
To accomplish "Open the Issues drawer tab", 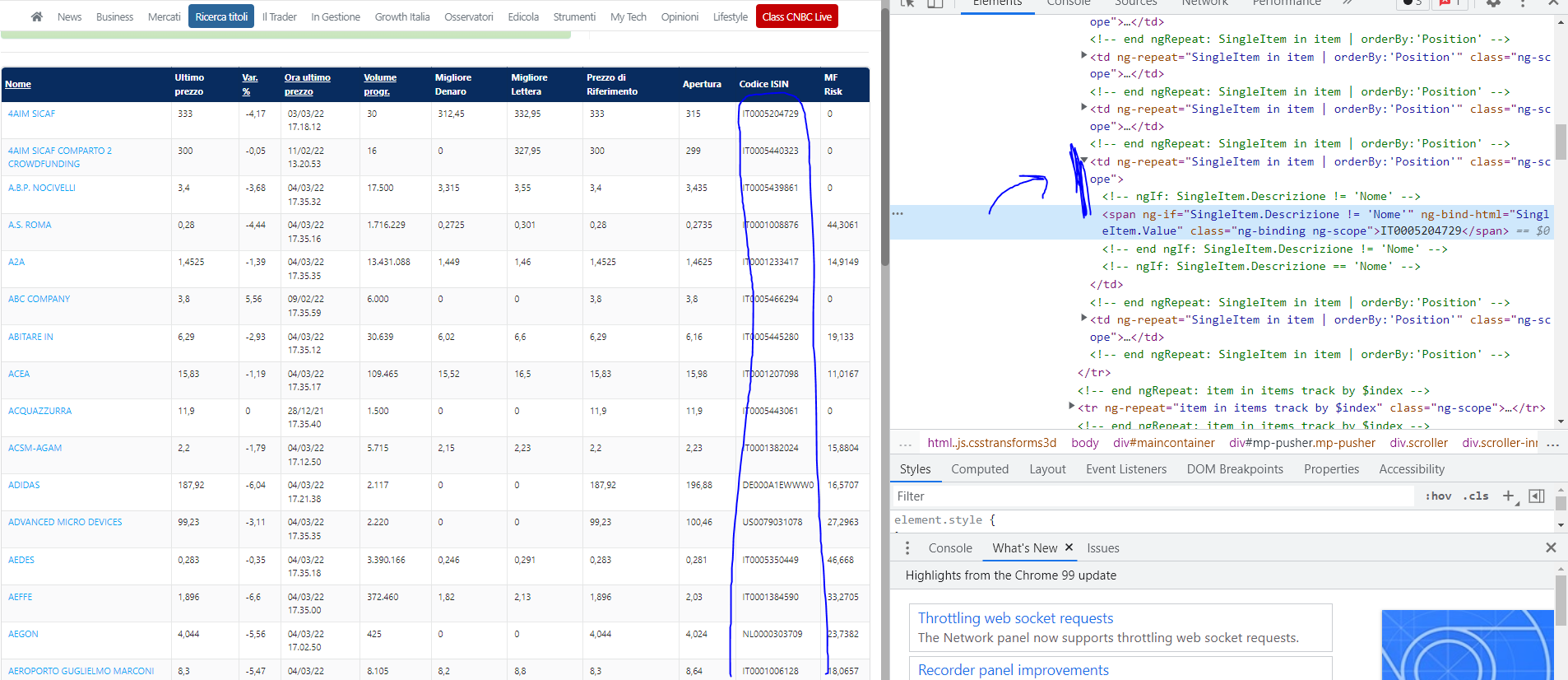I will point(1103,548).
